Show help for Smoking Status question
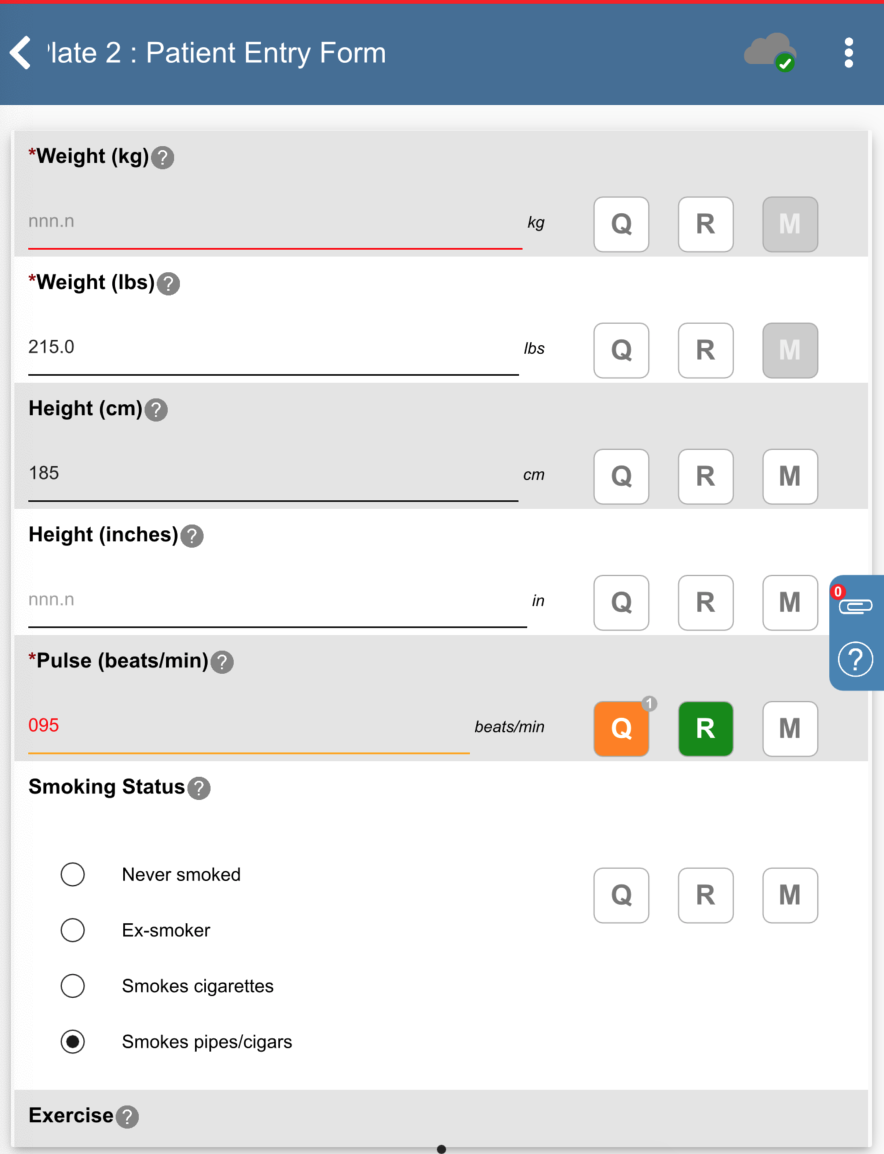Screen dimensions: 884x1154 (x=199, y=788)
